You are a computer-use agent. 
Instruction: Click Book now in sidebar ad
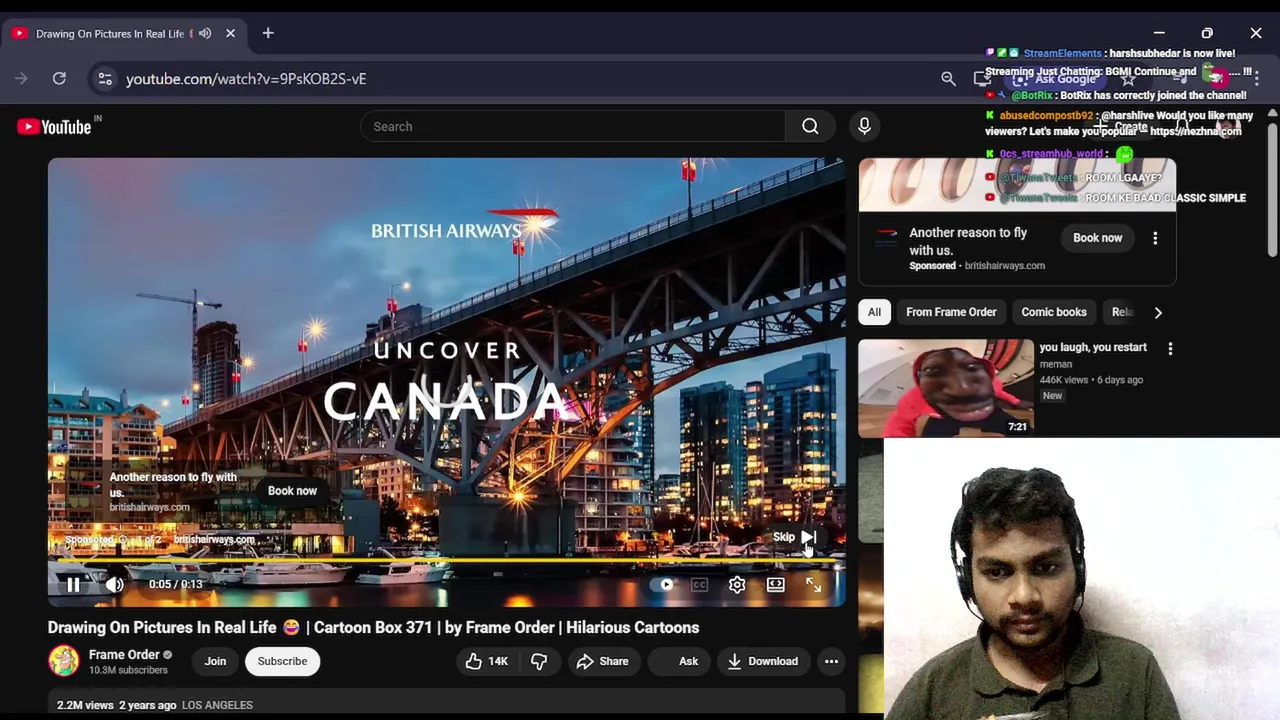[x=1097, y=238]
